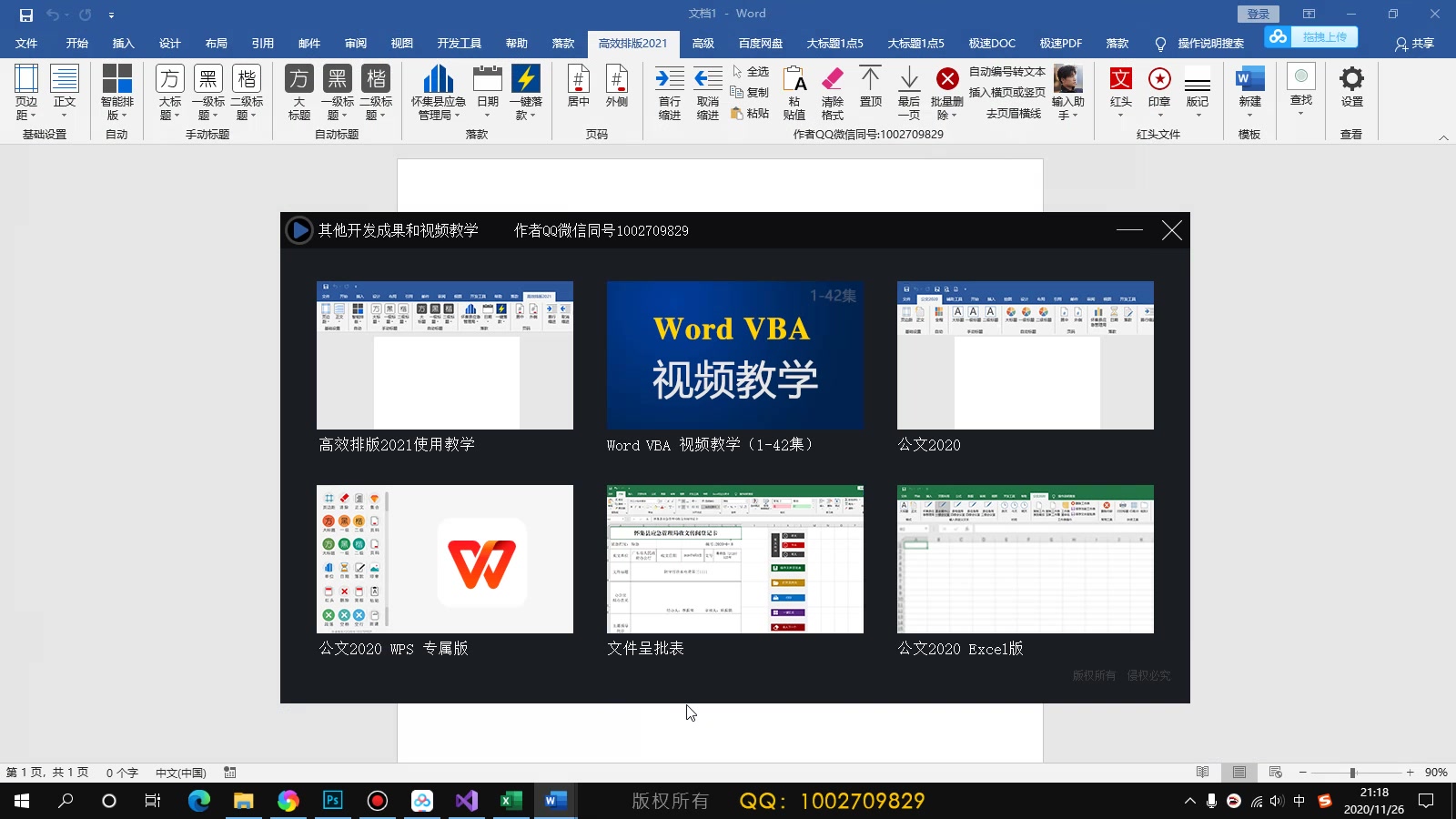Viewport: 1456px width, 819px height.
Task: Toggle the Chinese input mode in system tray
Action: click(1299, 802)
